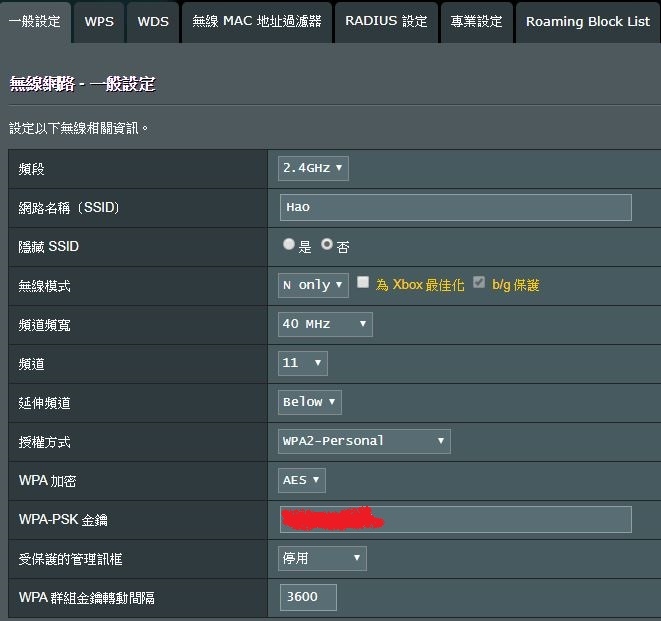
Task: Click the 設定以下無線相關資訊 description text
Action: (79, 128)
